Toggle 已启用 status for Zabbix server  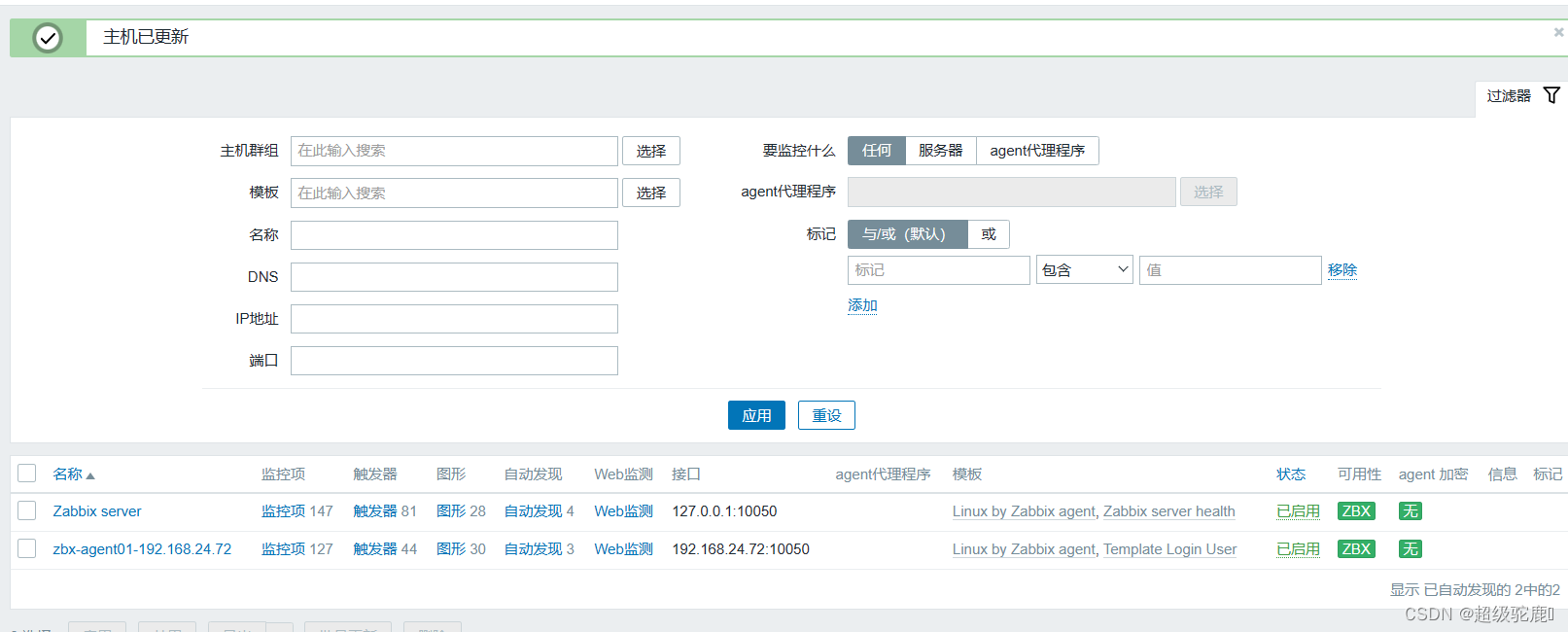click(1298, 511)
